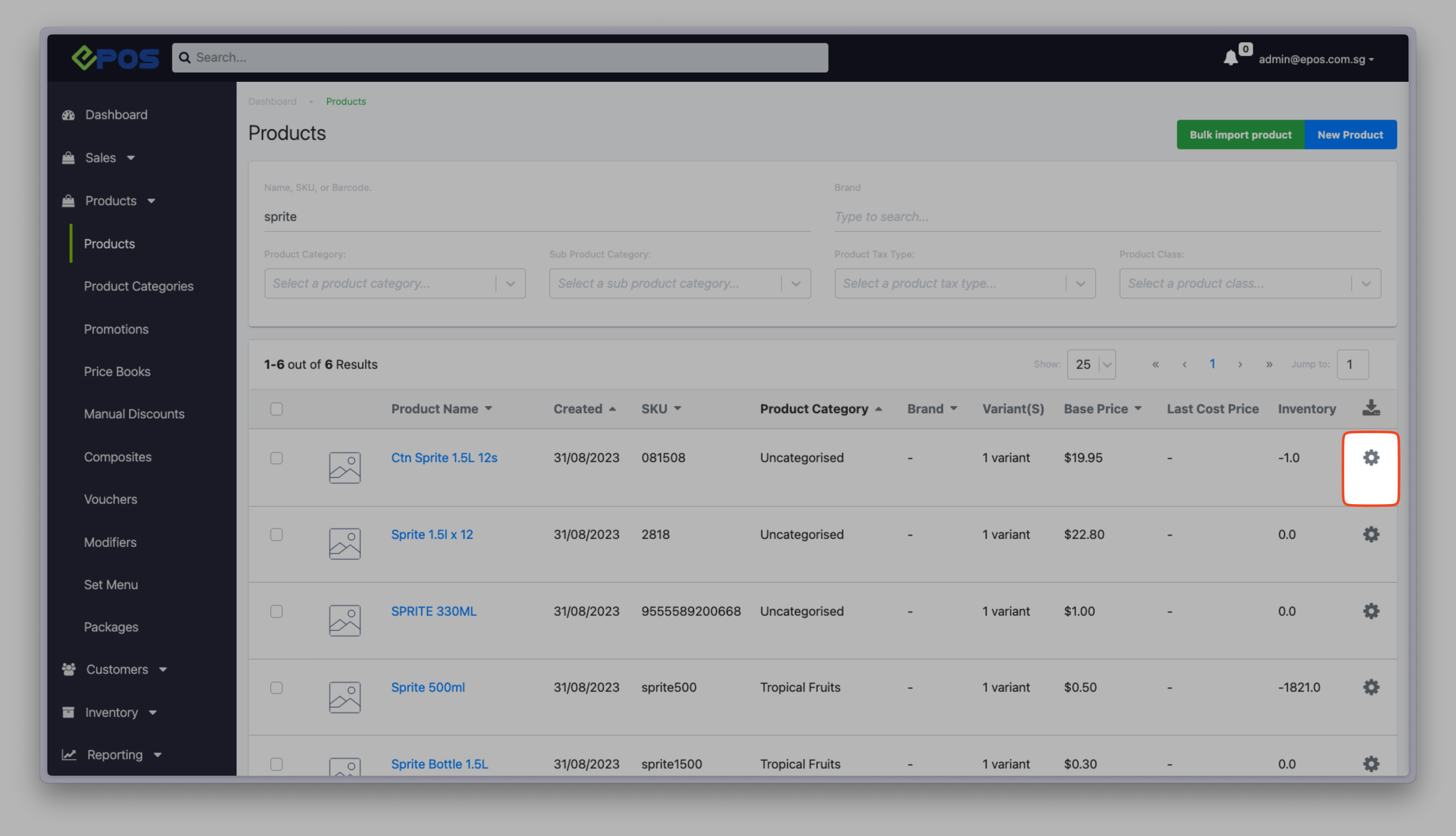Open Price Books in sidebar
1456x836 pixels.
(x=117, y=371)
